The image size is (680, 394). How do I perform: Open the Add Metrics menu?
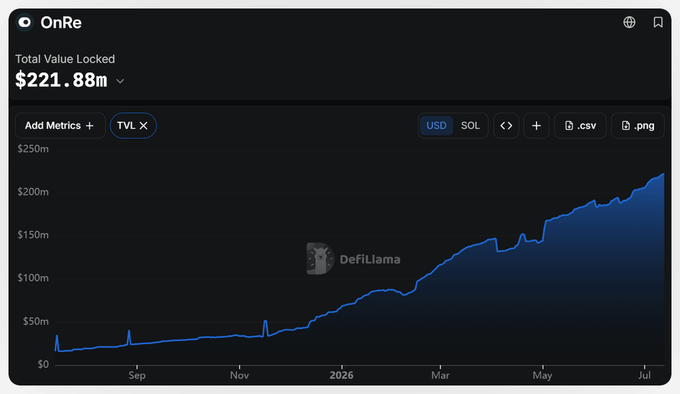(60, 126)
